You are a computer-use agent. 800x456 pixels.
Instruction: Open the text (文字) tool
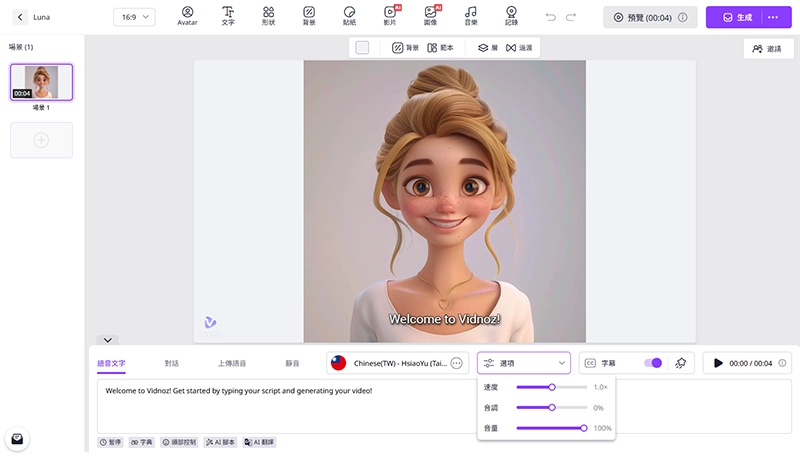[228, 16]
